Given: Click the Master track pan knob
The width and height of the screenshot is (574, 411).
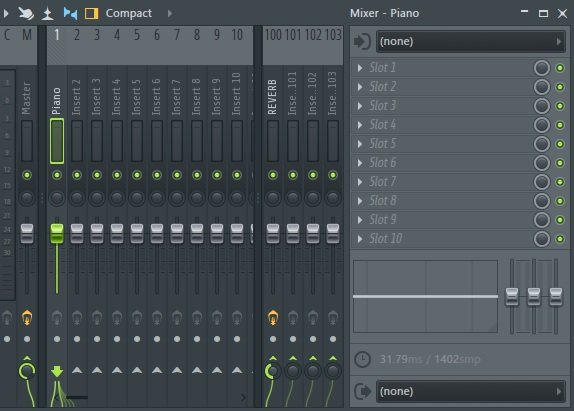Looking at the screenshot, I should pyautogui.click(x=27, y=198).
